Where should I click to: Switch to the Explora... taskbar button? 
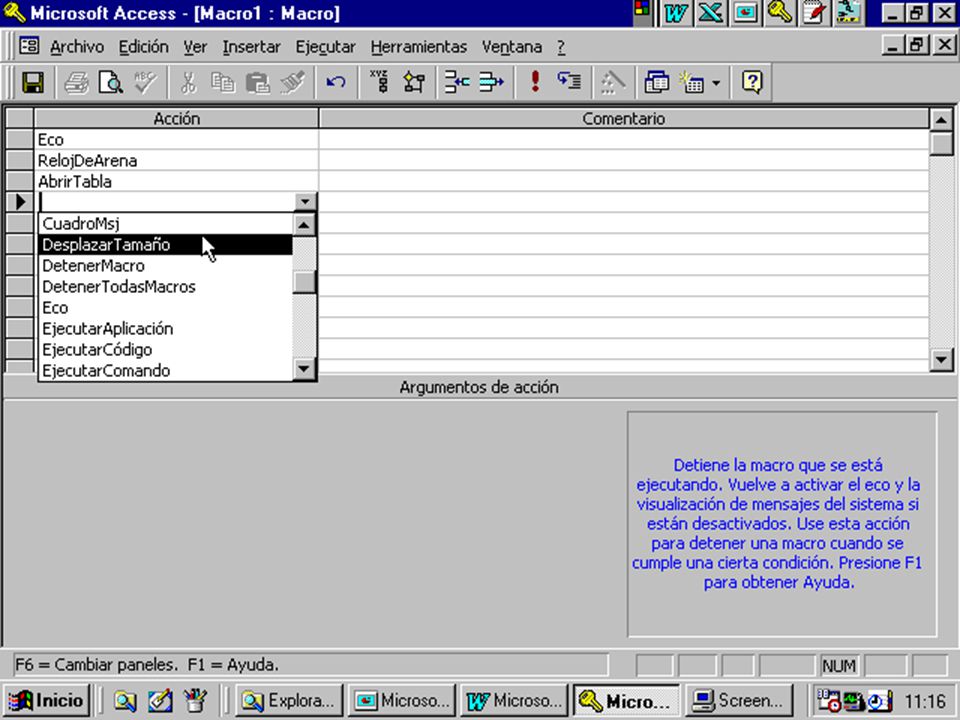pos(289,700)
